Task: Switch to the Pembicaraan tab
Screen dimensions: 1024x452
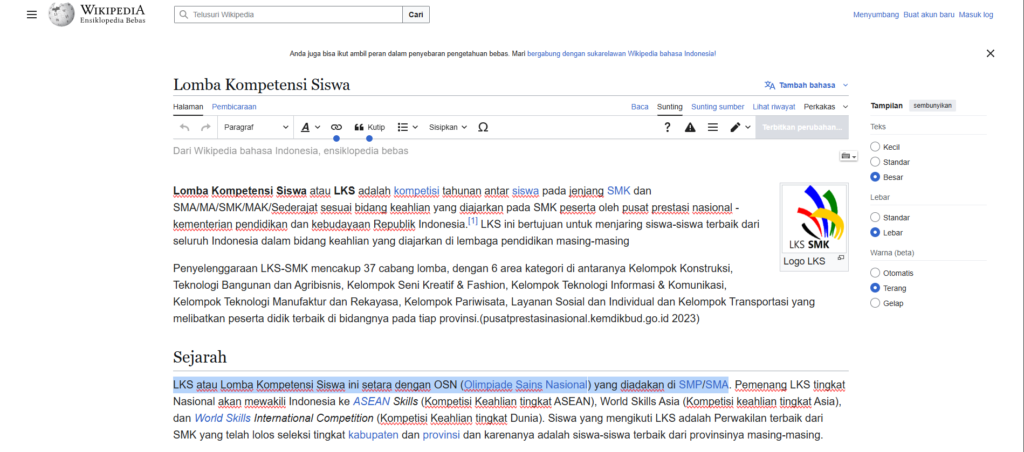Action: (233, 106)
